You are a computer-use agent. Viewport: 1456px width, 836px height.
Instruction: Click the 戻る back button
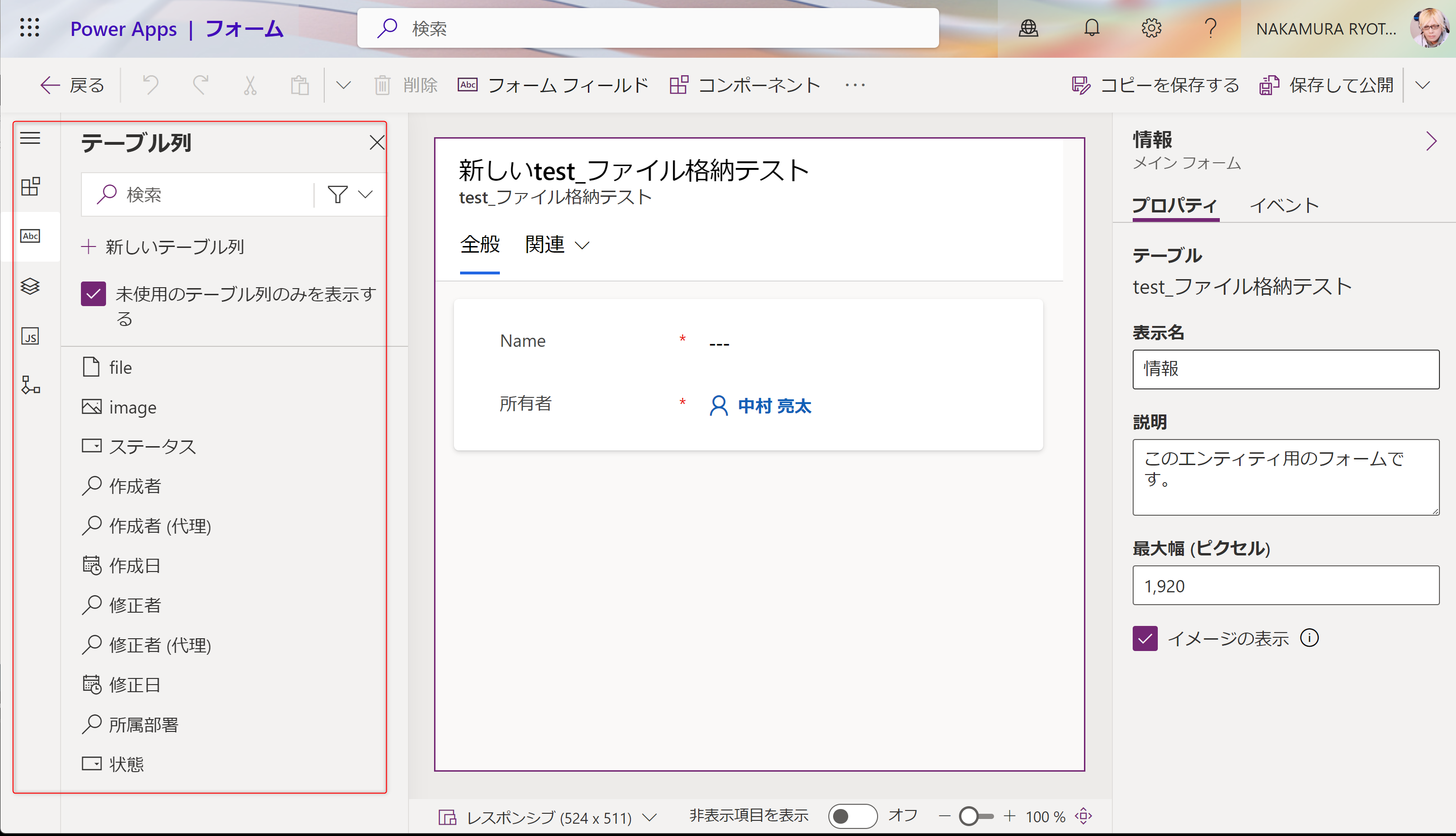tap(73, 86)
